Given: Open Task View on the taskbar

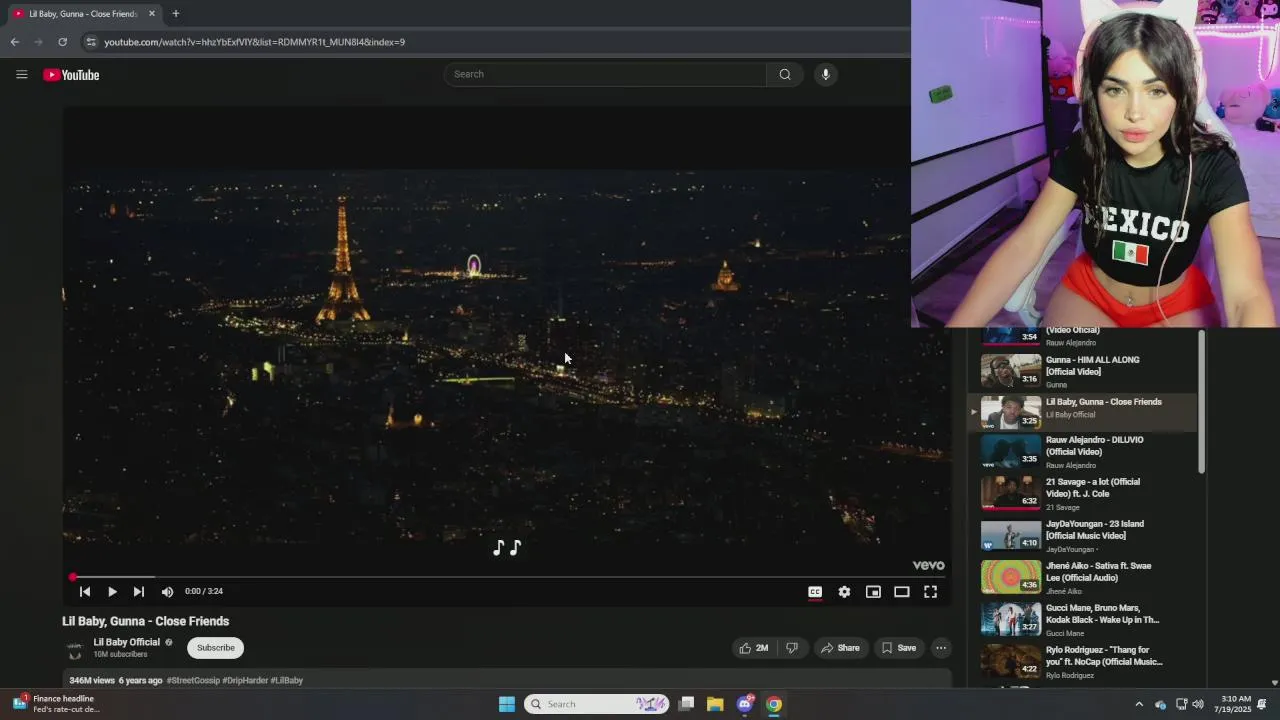Looking at the screenshot, I should [686, 704].
